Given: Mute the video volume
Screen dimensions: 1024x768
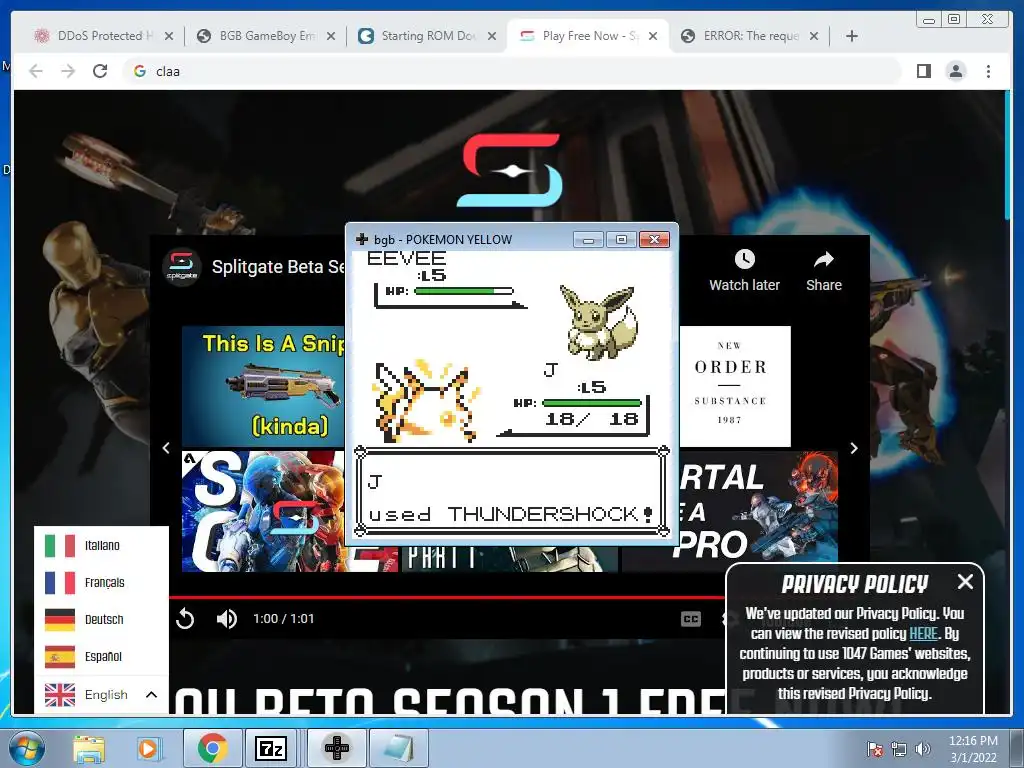Looking at the screenshot, I should point(227,618).
